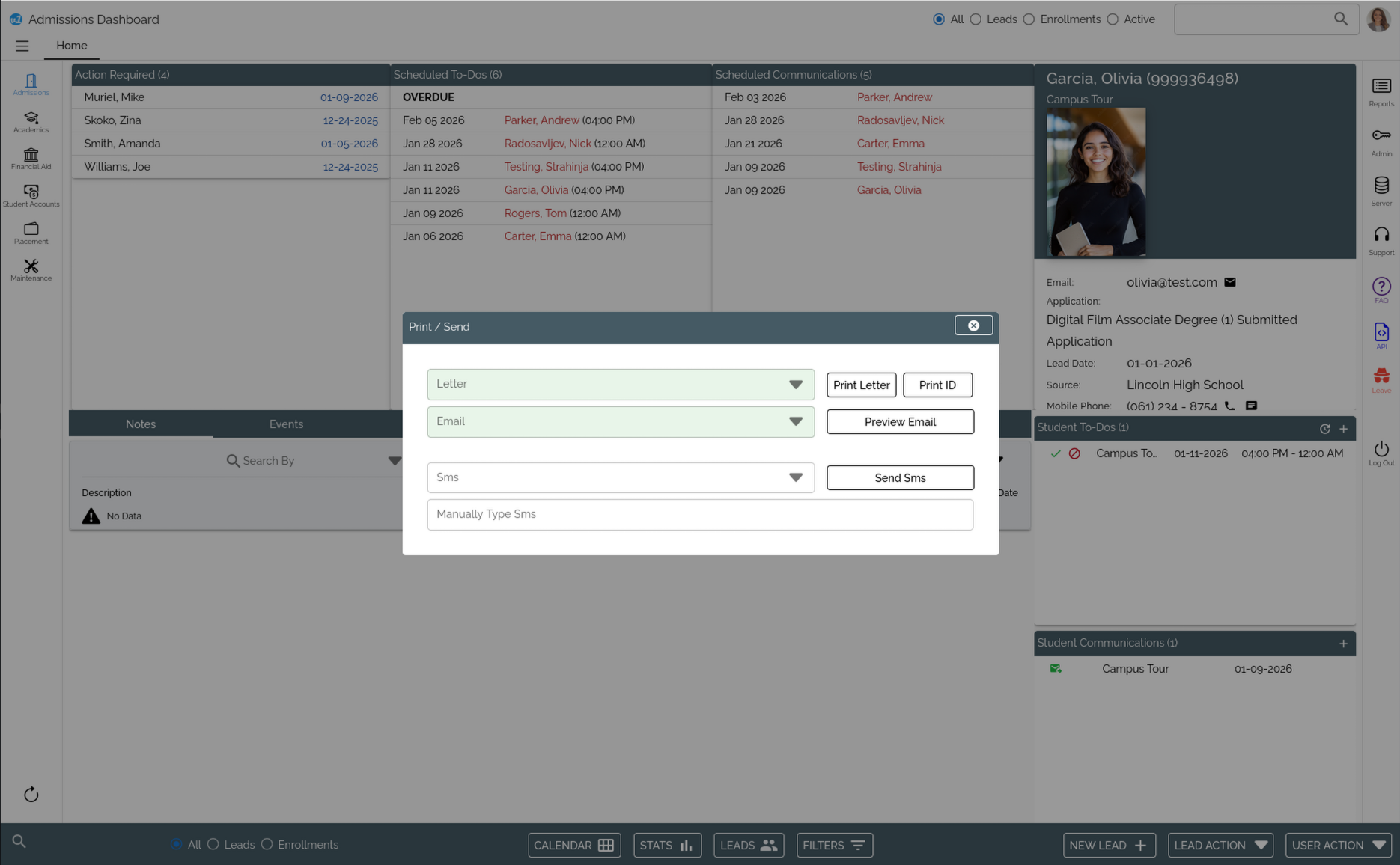Click the Maintenance tools icon

tap(31, 269)
